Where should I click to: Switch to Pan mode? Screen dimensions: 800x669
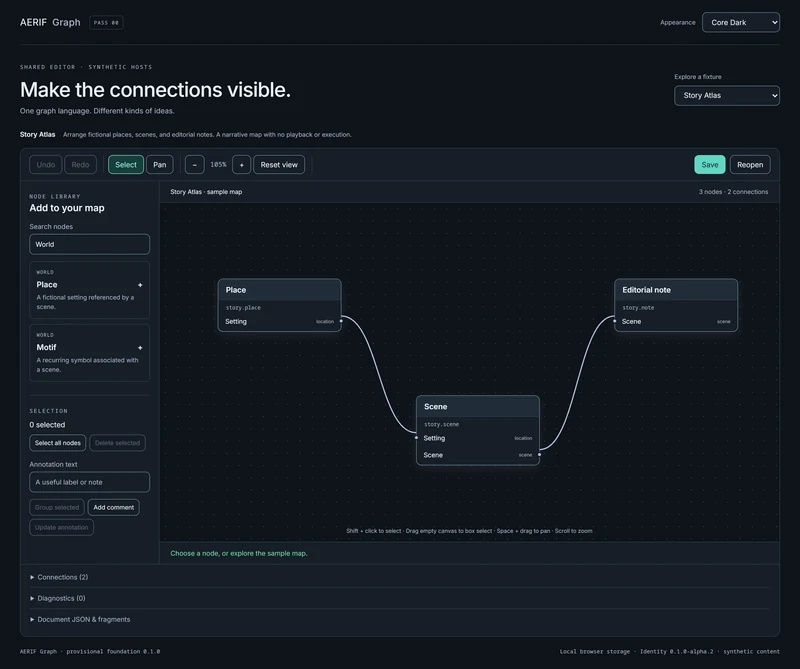tap(160, 165)
